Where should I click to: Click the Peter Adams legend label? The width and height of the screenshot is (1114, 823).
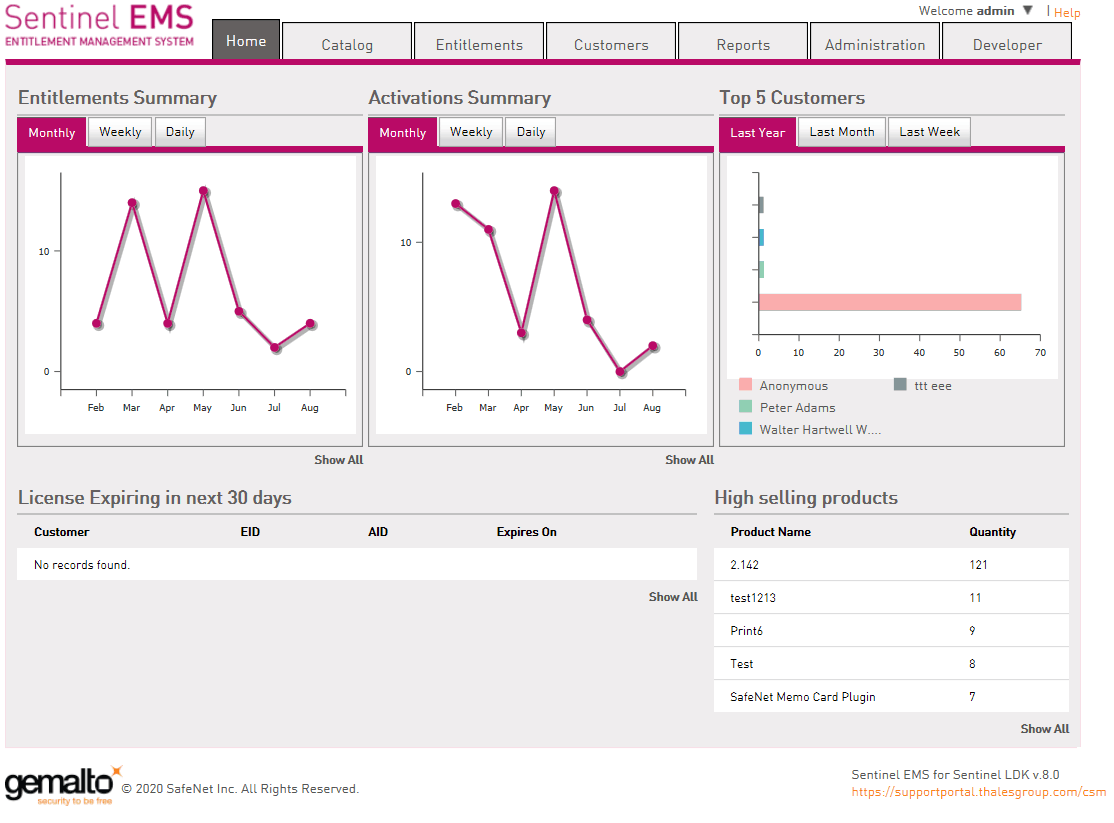coord(797,407)
